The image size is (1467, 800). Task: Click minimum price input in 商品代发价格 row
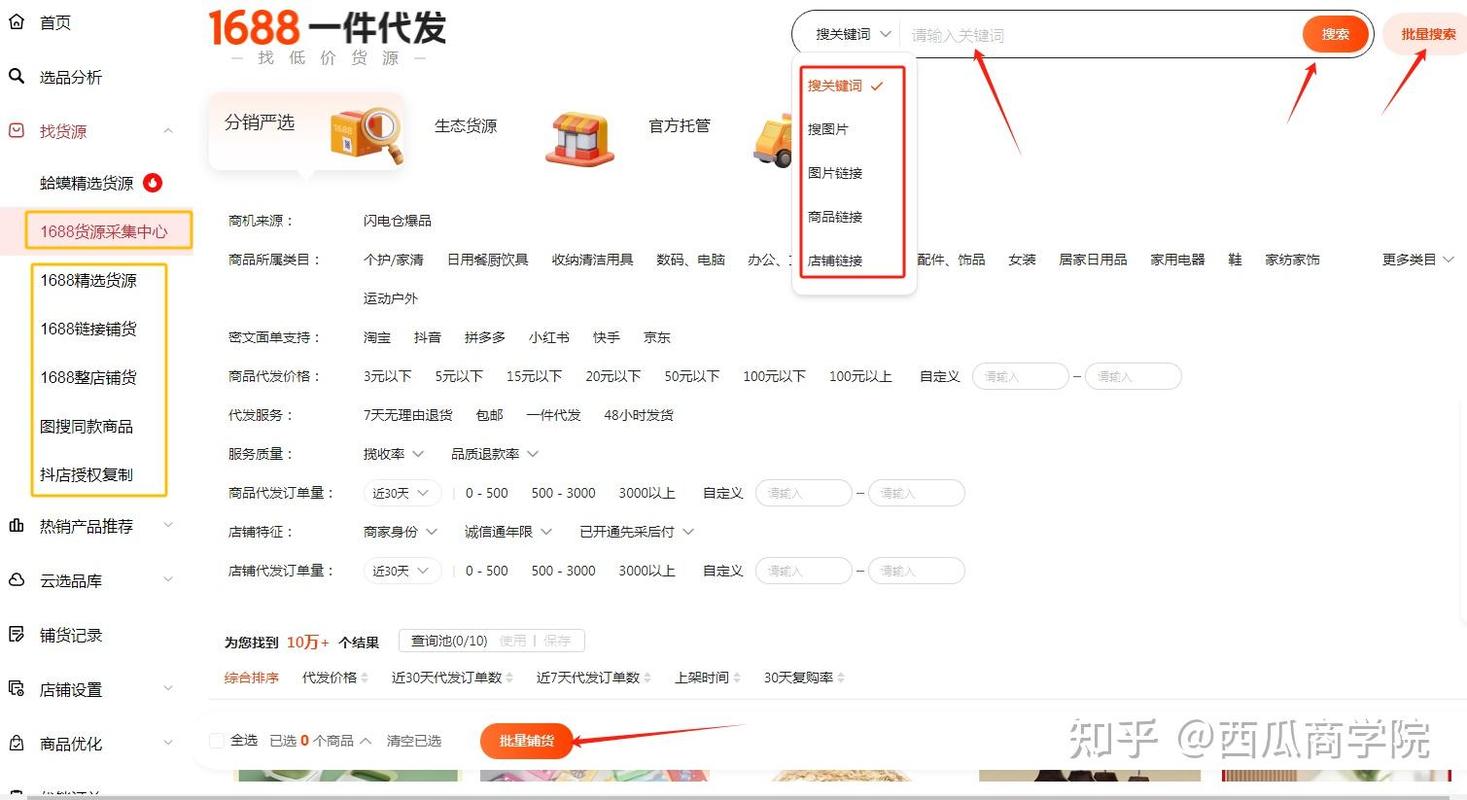[x=1020, y=377]
